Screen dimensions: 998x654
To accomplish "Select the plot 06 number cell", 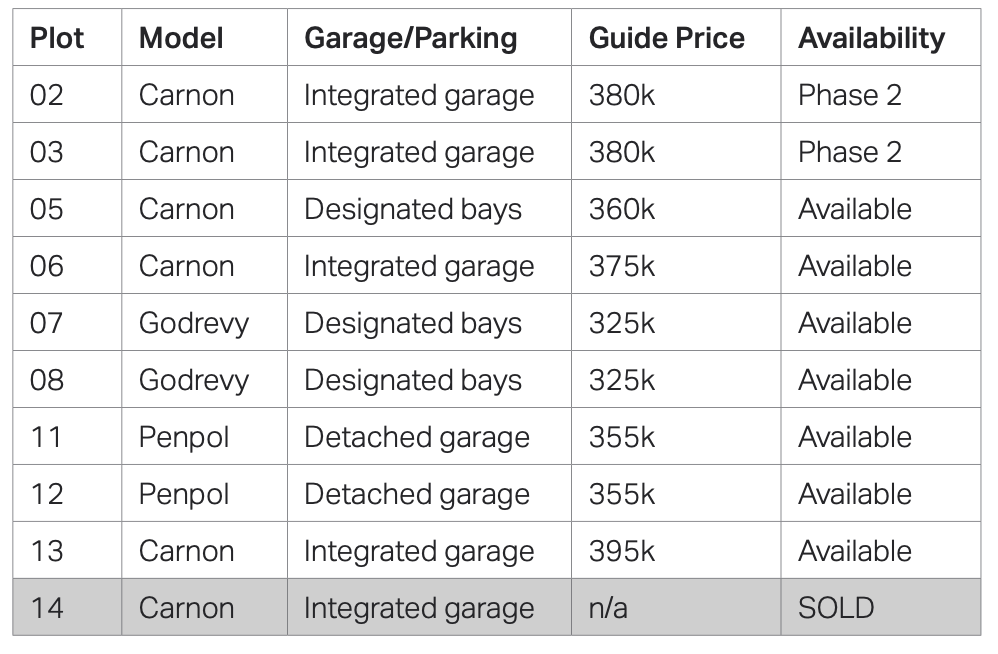I will pos(47,266).
